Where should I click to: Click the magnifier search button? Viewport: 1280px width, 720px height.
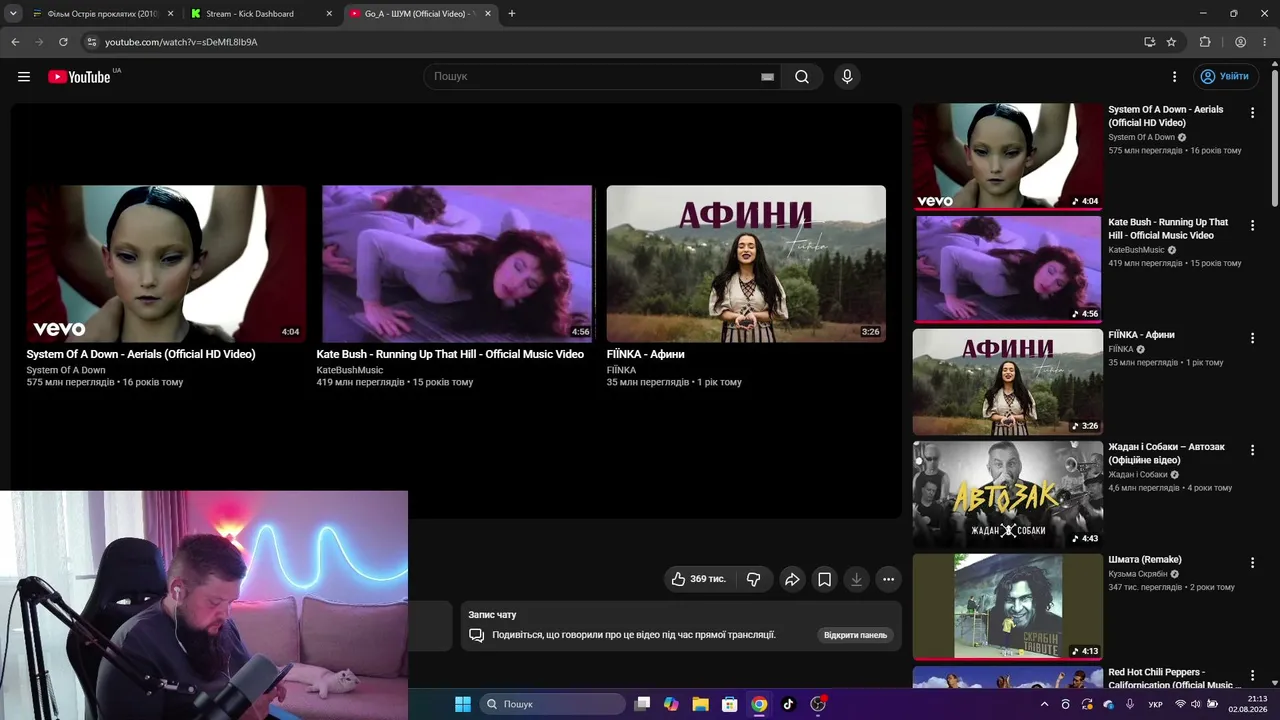point(802,77)
